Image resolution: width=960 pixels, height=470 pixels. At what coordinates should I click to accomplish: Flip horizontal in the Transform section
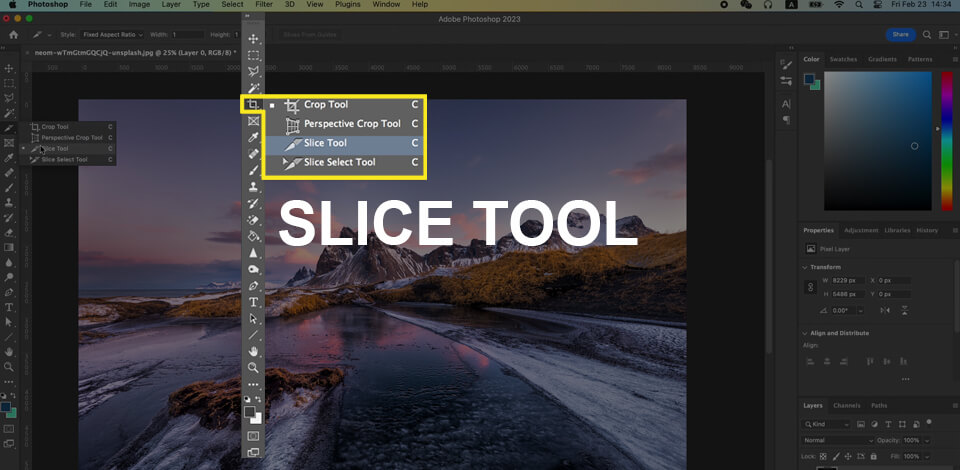click(885, 311)
